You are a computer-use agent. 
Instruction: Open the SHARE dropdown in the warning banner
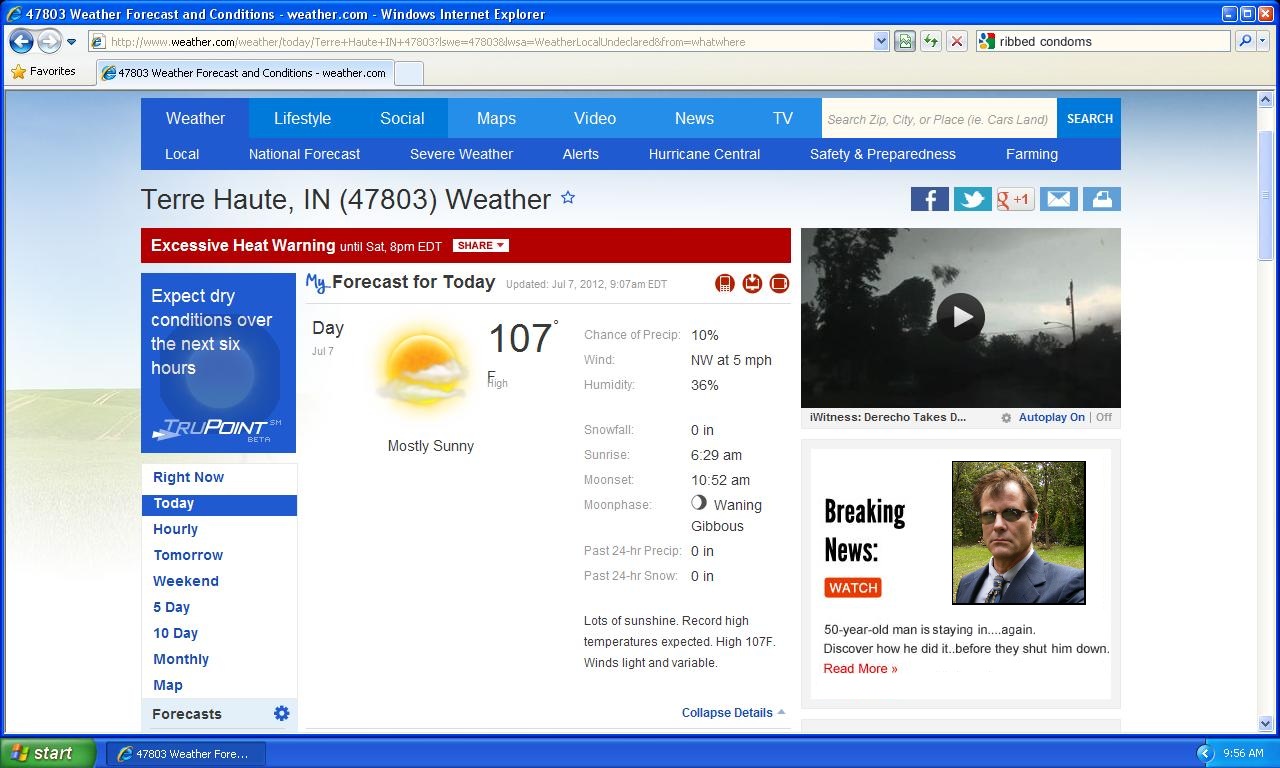click(x=480, y=245)
